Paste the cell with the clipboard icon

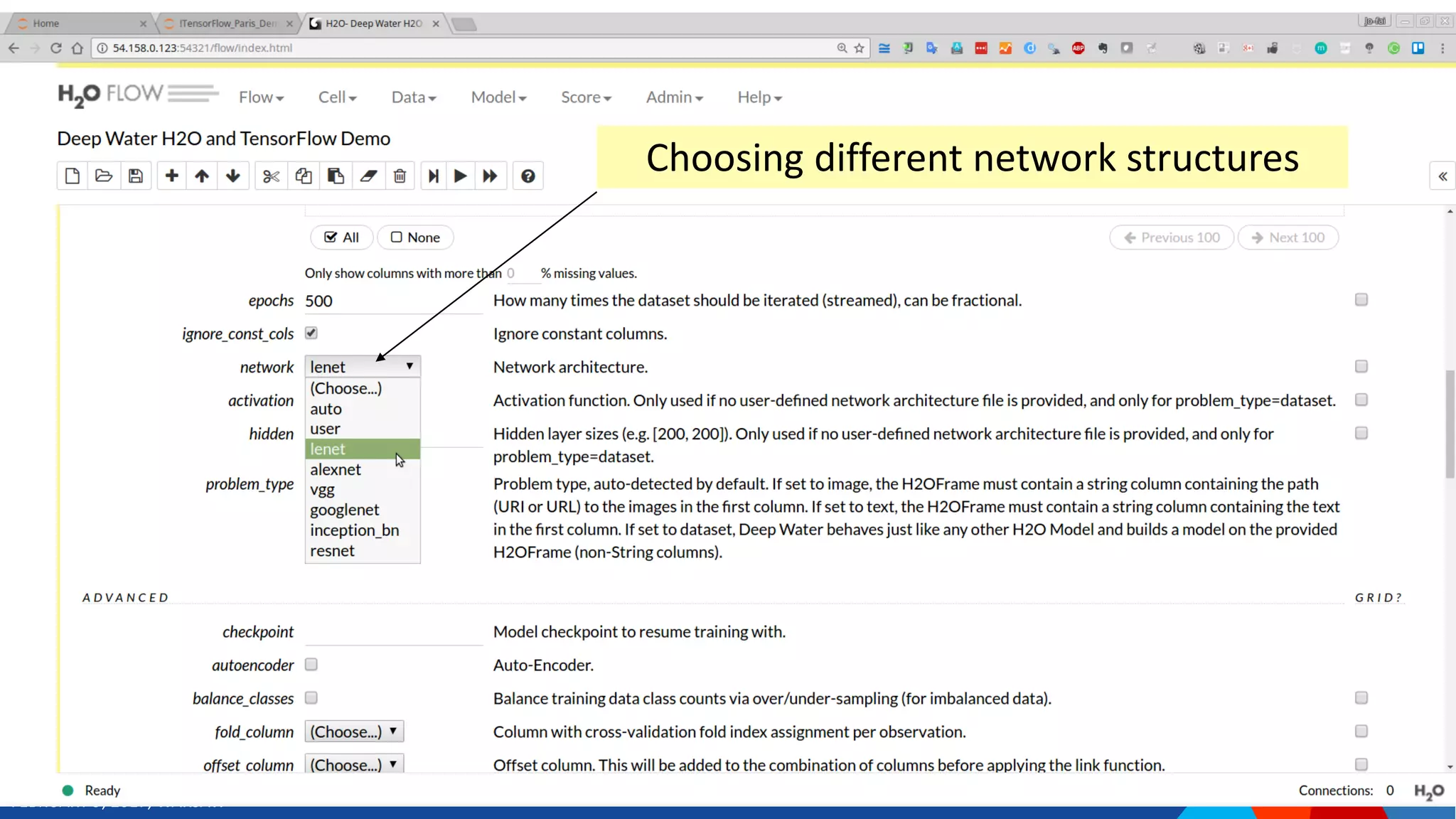(x=336, y=176)
